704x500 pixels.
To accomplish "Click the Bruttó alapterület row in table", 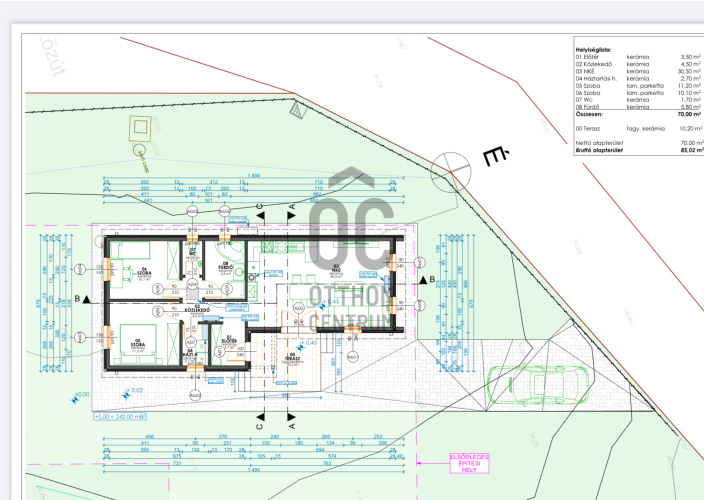I will 637,150.
